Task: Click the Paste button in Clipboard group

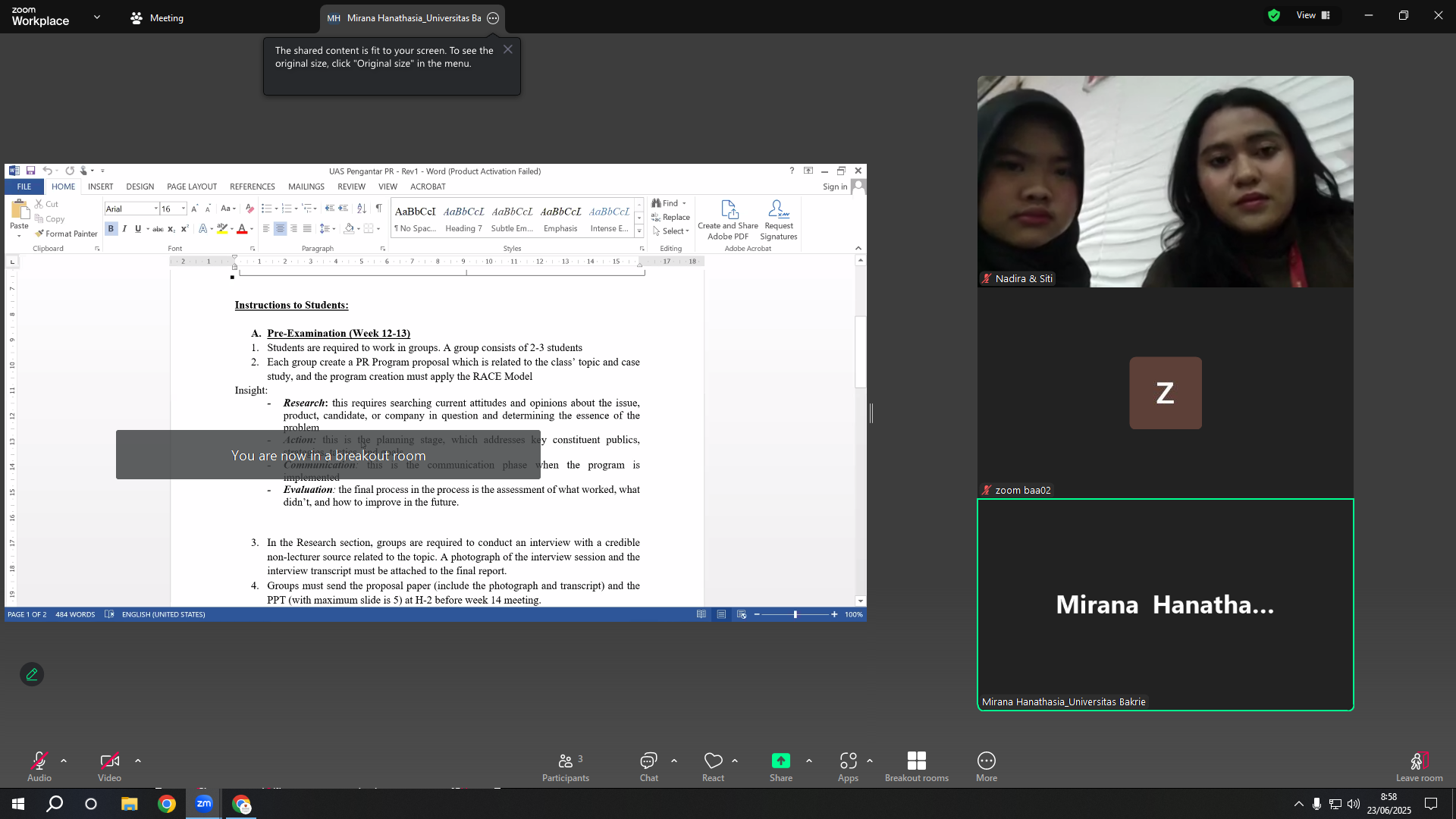Action: tap(19, 218)
